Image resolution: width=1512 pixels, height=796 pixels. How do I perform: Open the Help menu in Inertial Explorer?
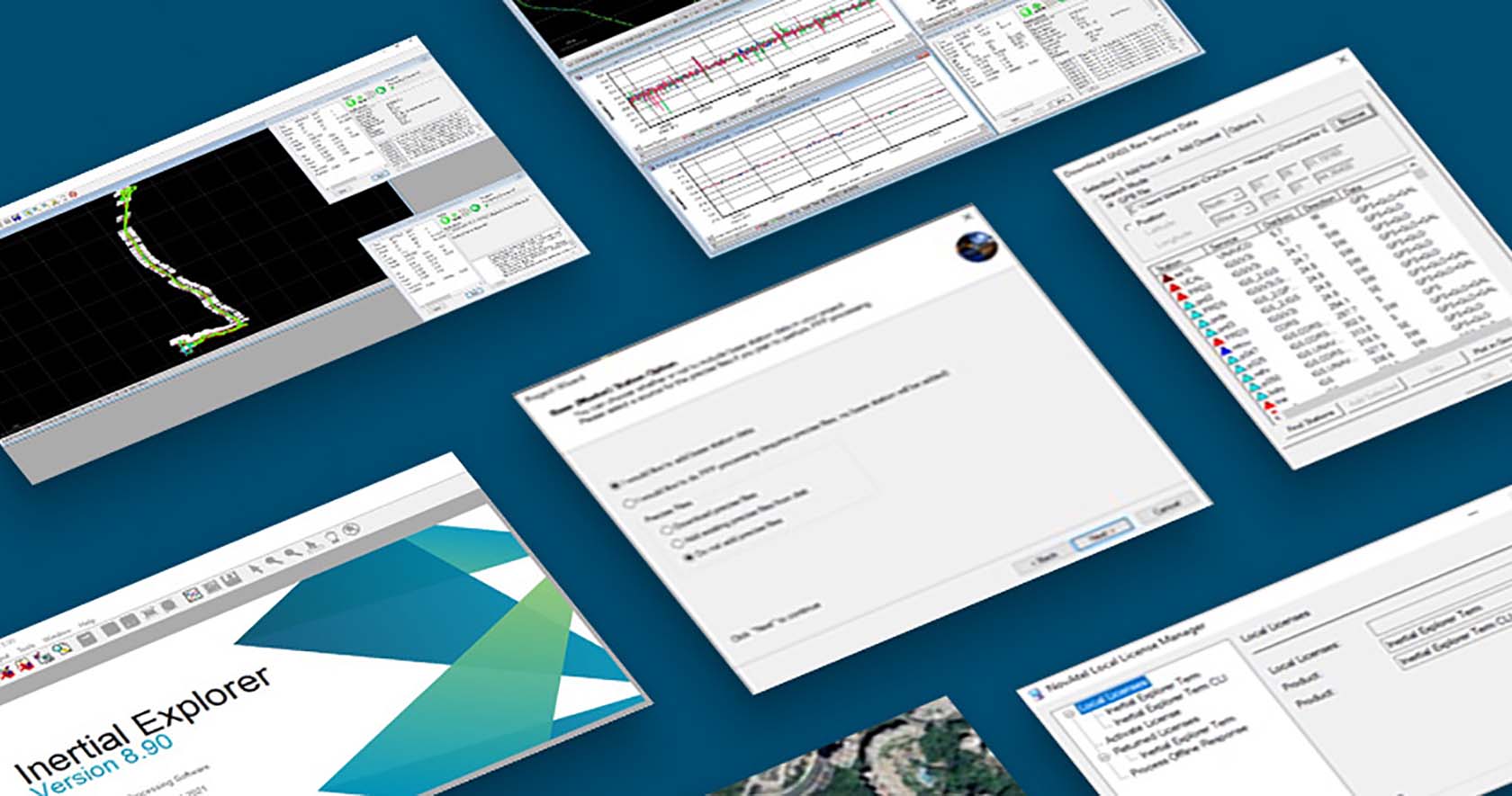[x=86, y=623]
